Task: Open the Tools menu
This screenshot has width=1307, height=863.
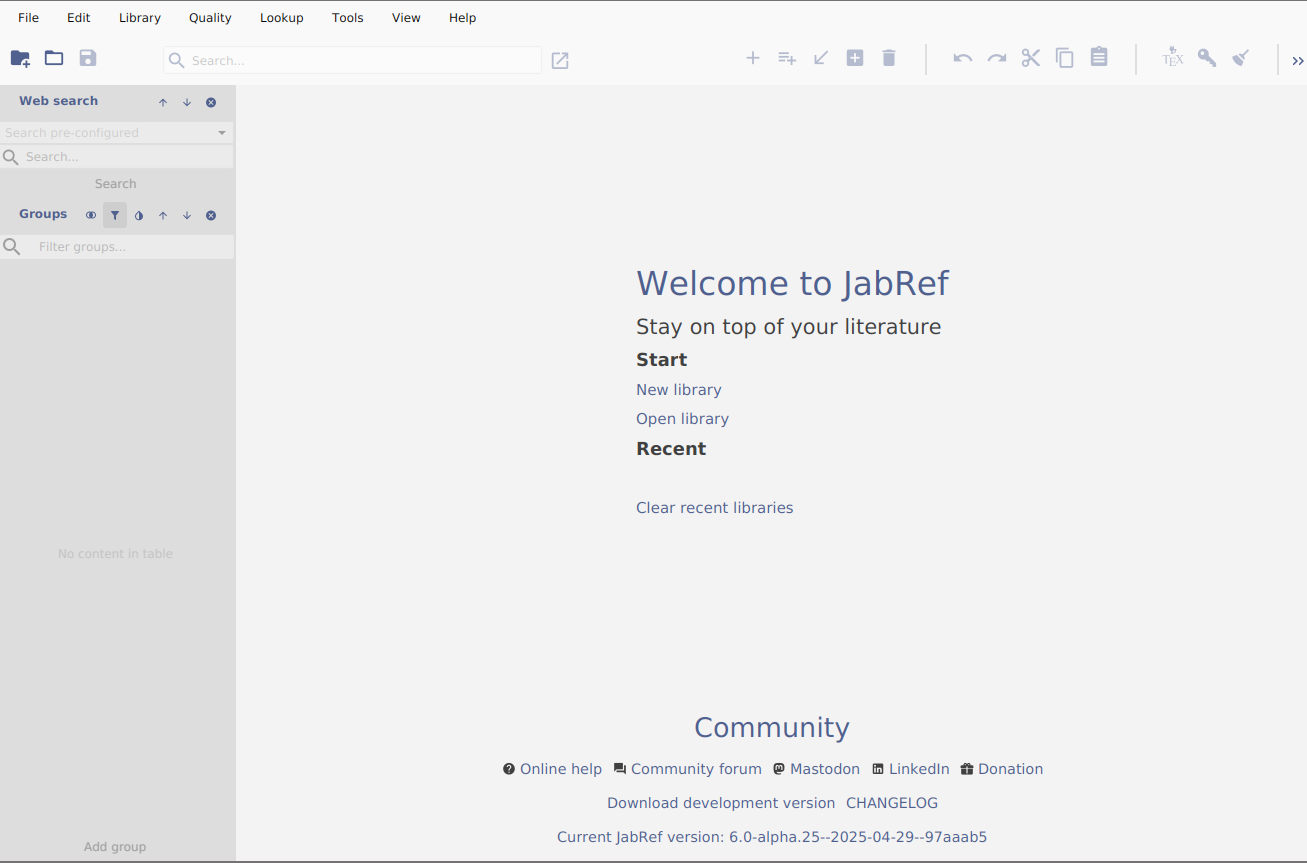Action: [x=348, y=18]
